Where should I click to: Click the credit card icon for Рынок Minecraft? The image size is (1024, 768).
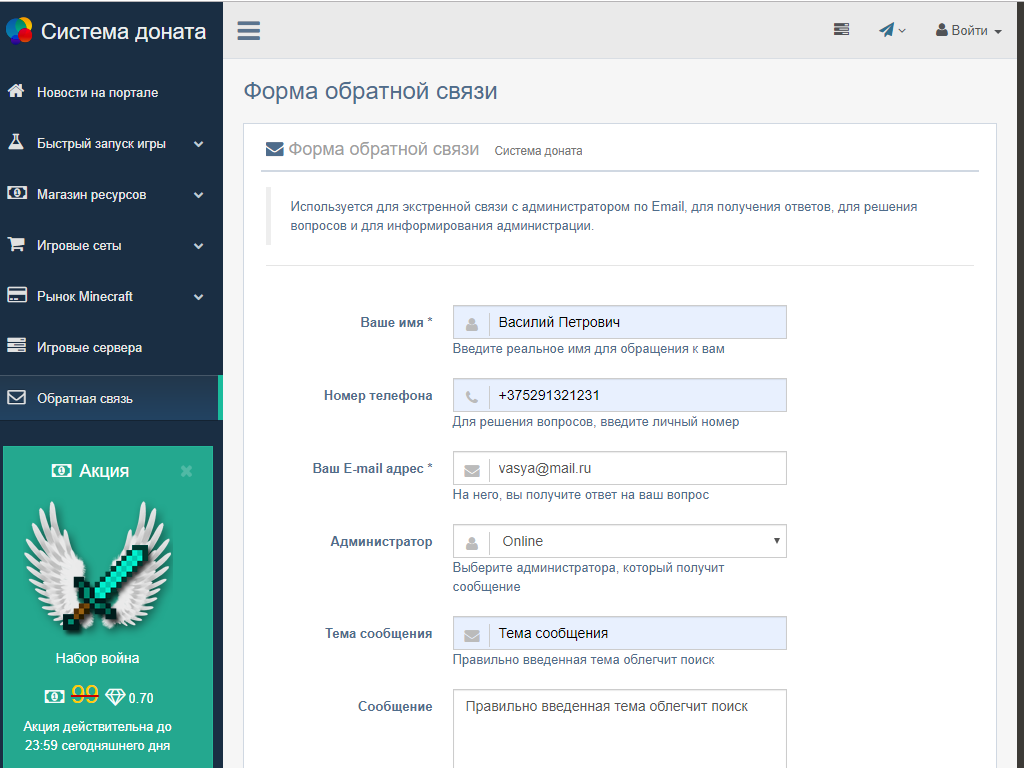coord(16,295)
